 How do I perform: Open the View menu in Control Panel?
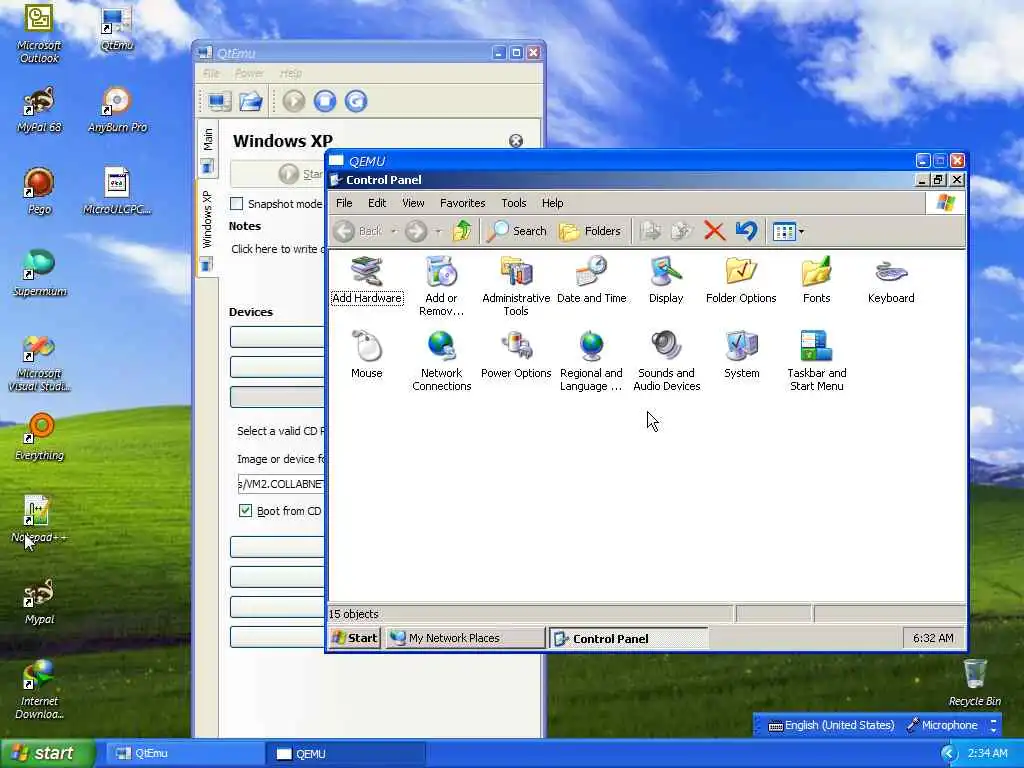(x=413, y=203)
